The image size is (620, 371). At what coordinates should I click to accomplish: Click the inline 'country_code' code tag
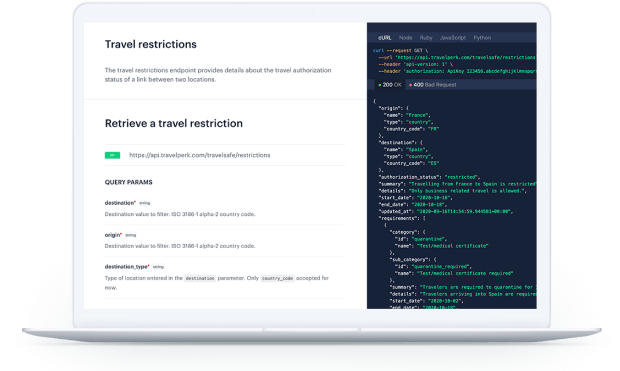click(277, 278)
